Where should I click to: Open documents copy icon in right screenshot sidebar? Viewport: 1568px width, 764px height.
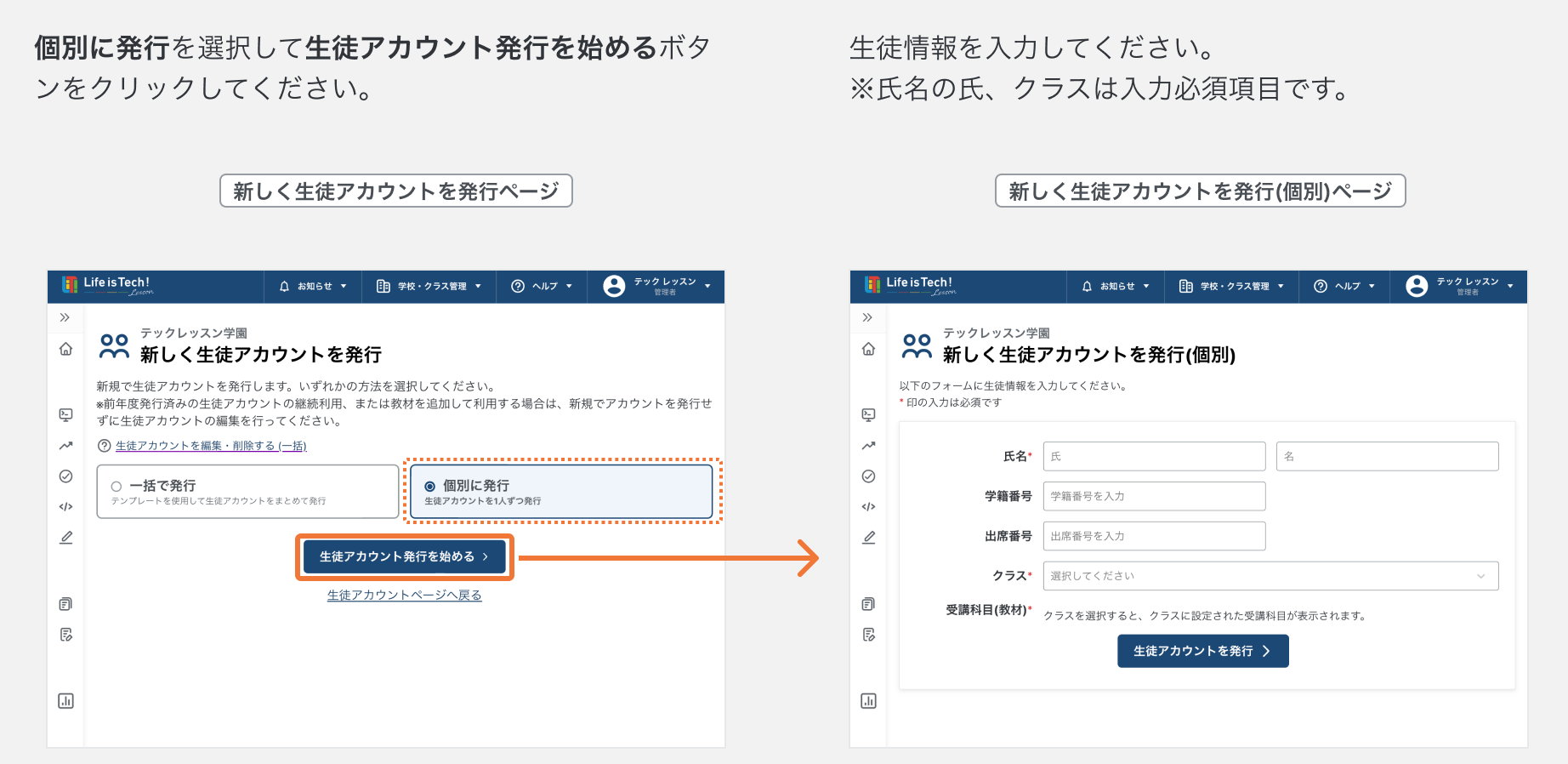[x=868, y=604]
